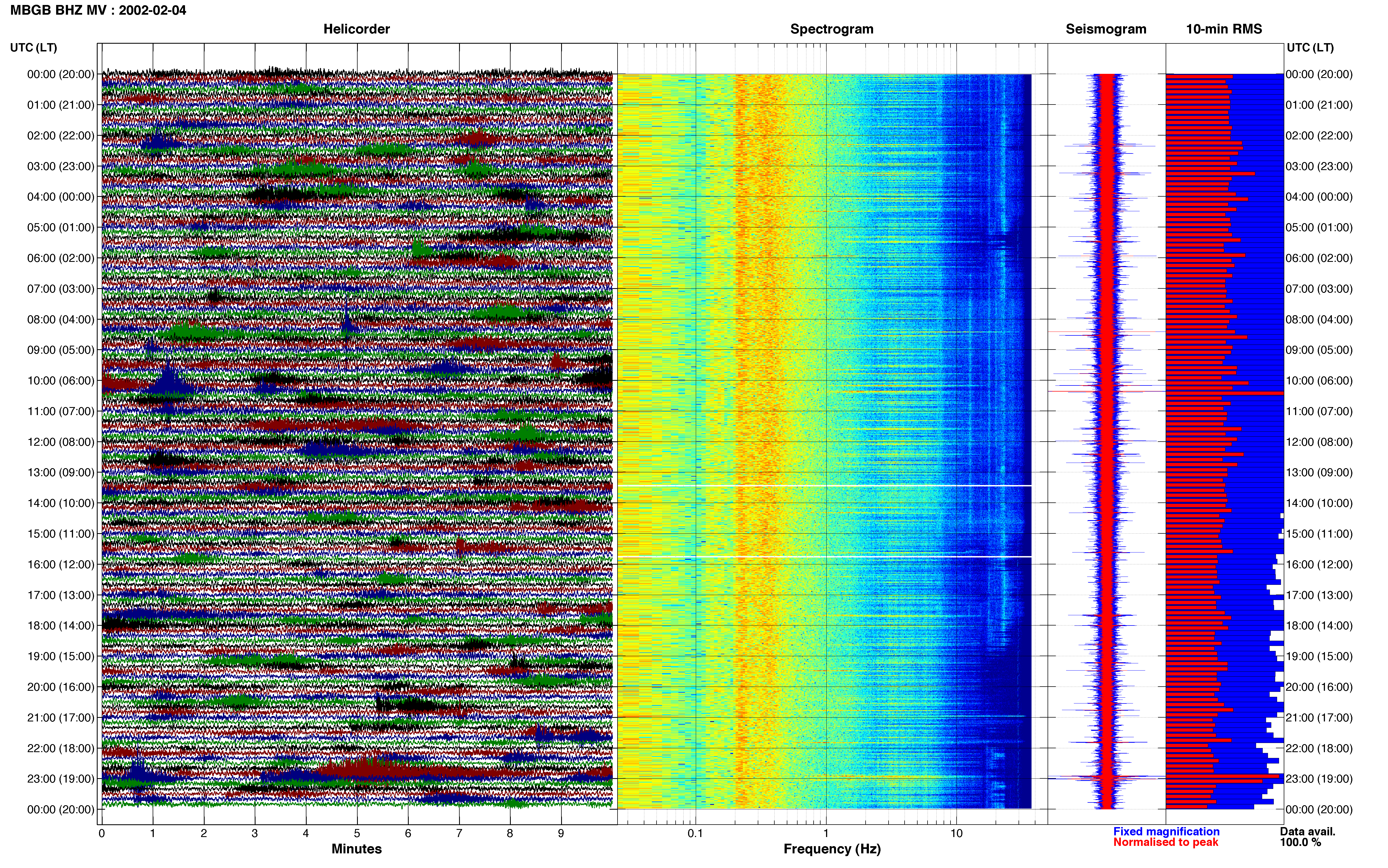Click the 'Data avail.' label
Screen dimensions: 1388x868
(x=1308, y=831)
